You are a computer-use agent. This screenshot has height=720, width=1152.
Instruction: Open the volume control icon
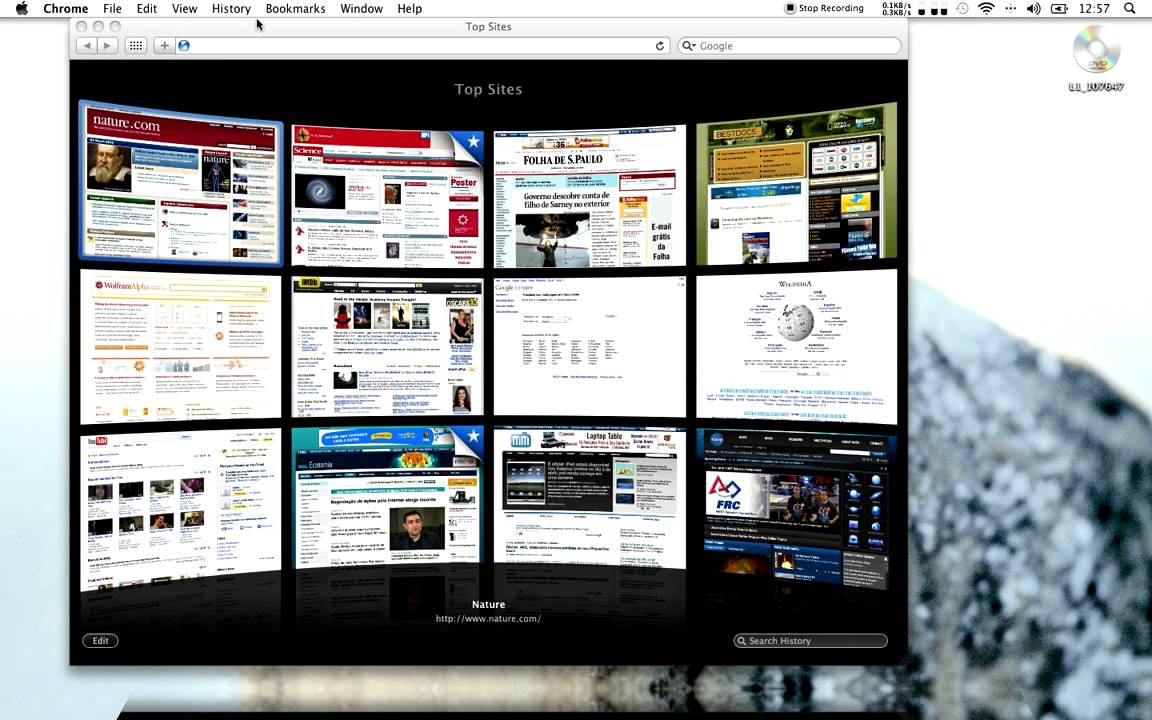1034,9
